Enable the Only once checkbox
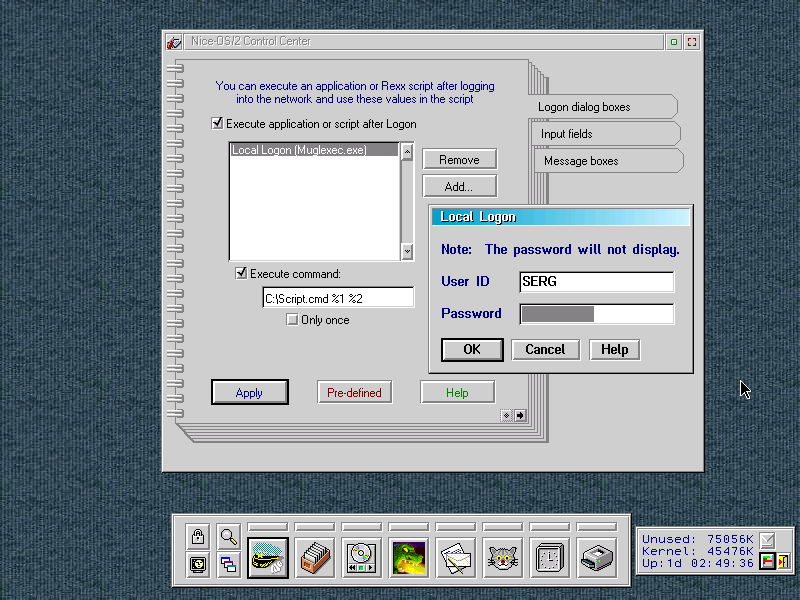Image resolution: width=800 pixels, height=600 pixels. [x=292, y=320]
